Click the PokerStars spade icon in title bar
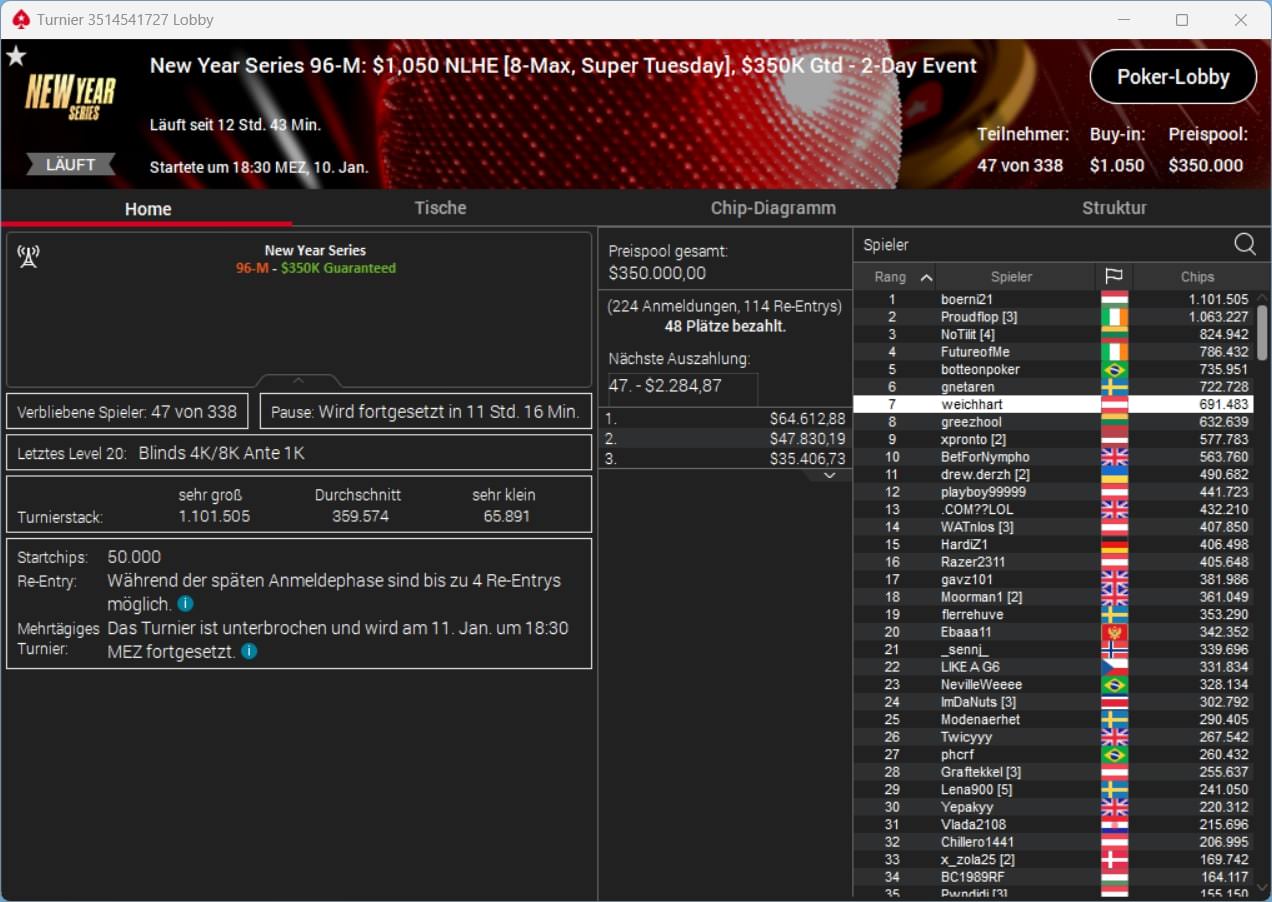 tap(21, 19)
